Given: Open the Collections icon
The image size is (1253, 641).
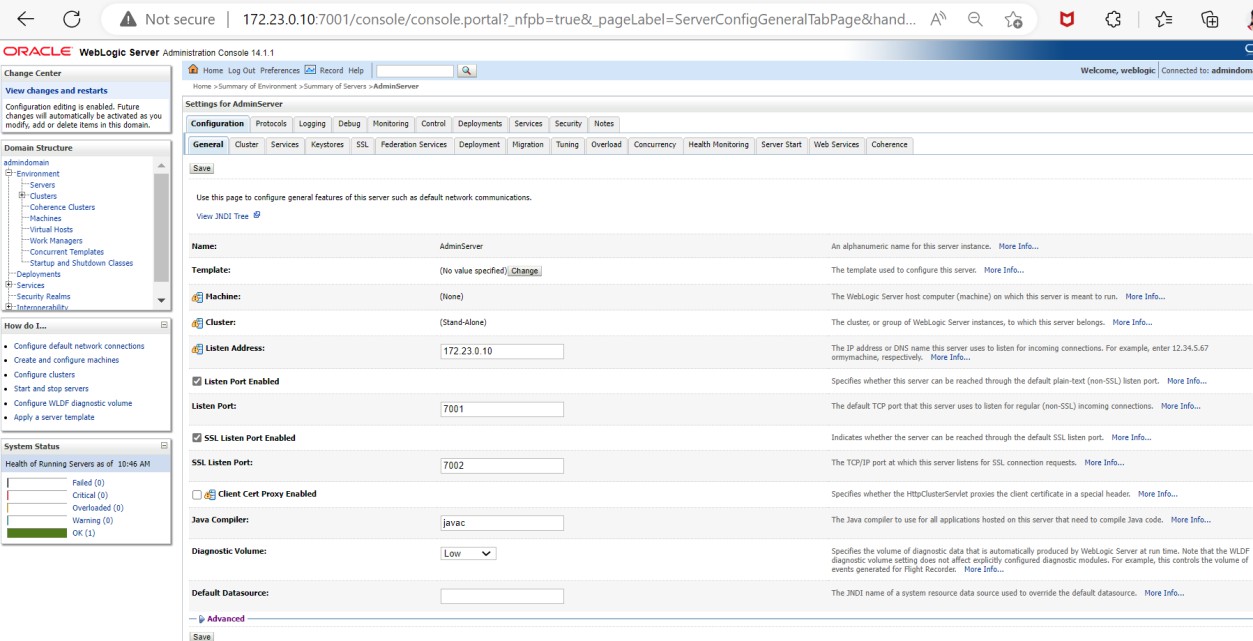Looking at the screenshot, I should point(1210,19).
